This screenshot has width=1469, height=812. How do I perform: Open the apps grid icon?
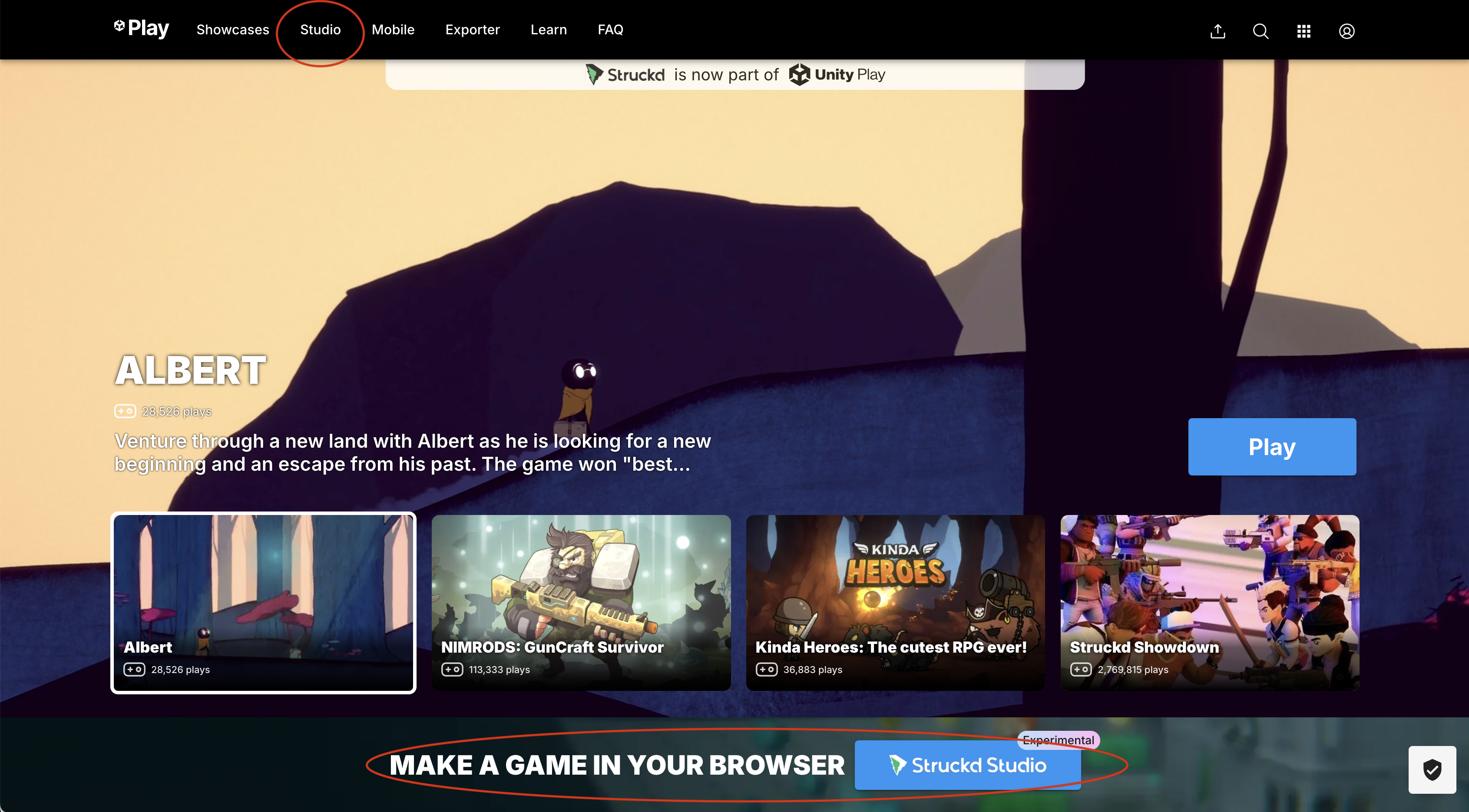tap(1304, 31)
